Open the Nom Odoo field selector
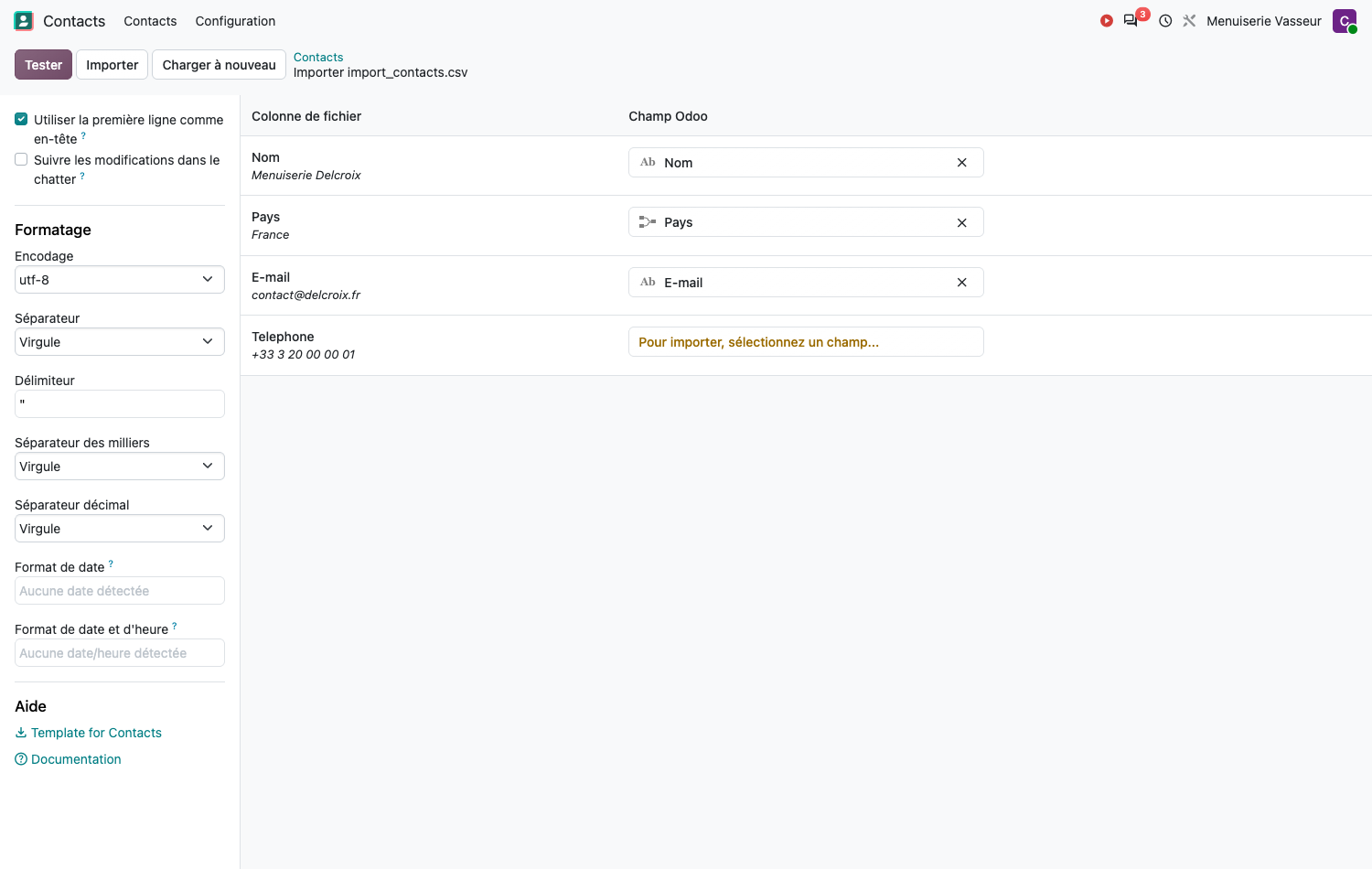The image size is (1372, 869). (x=806, y=163)
